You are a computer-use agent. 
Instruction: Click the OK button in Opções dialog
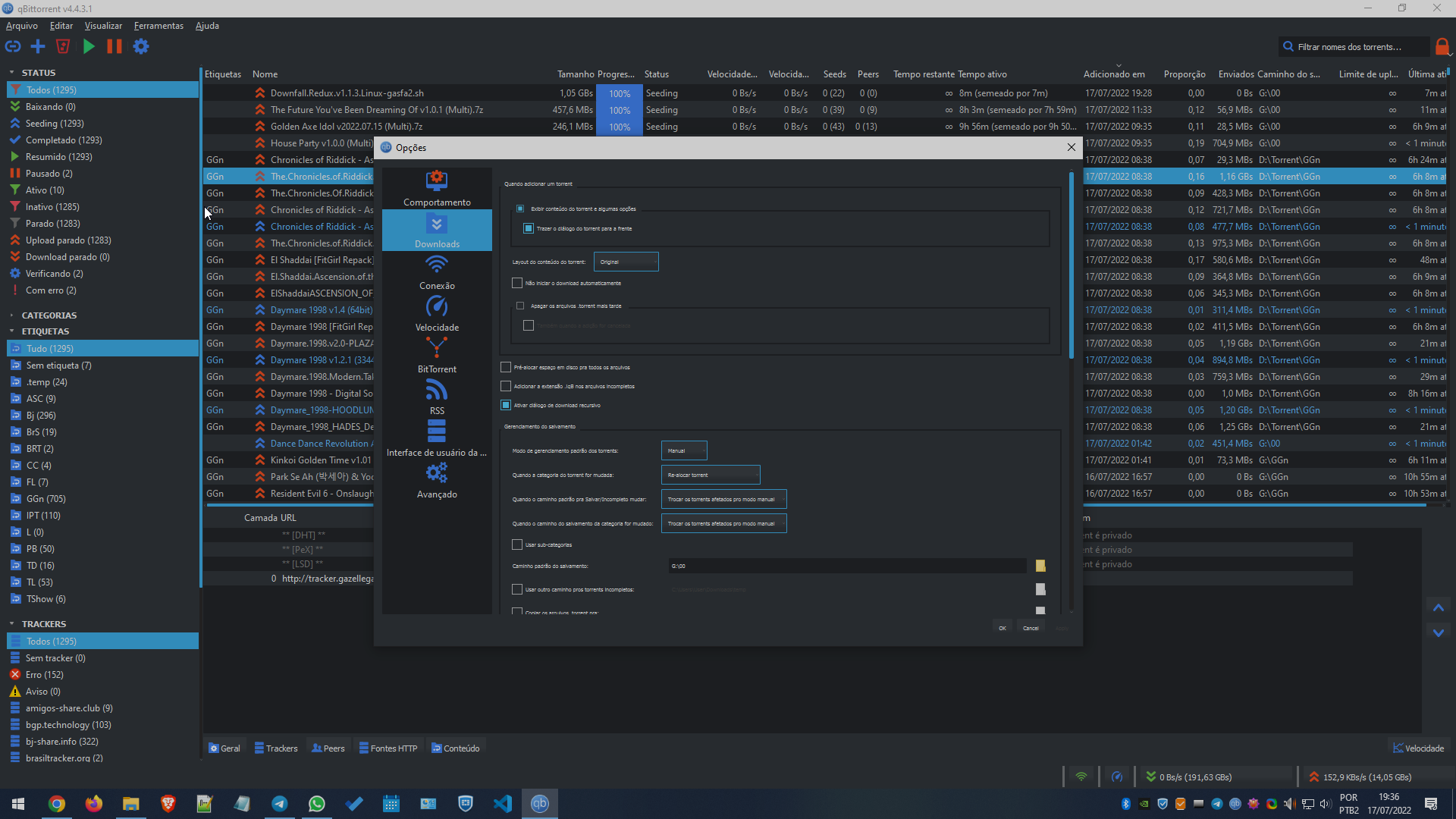pos(1002,627)
